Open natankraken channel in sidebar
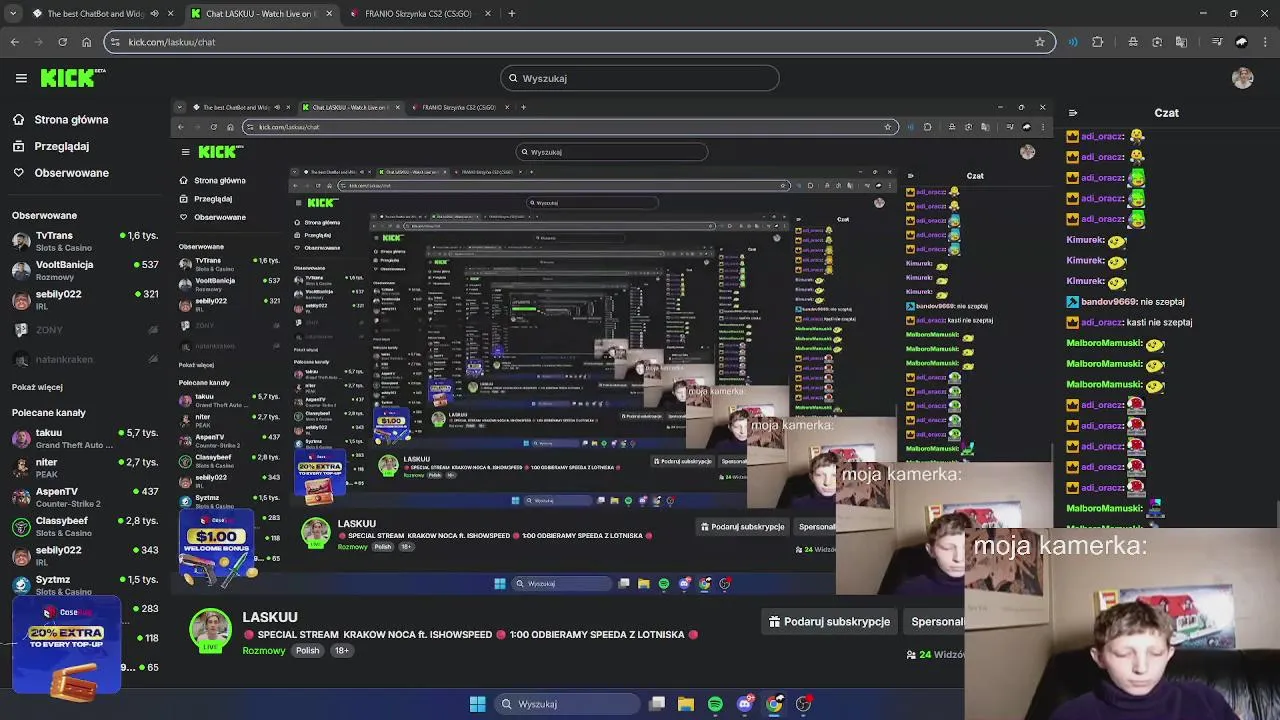The height and width of the screenshot is (720, 1280). [84, 359]
